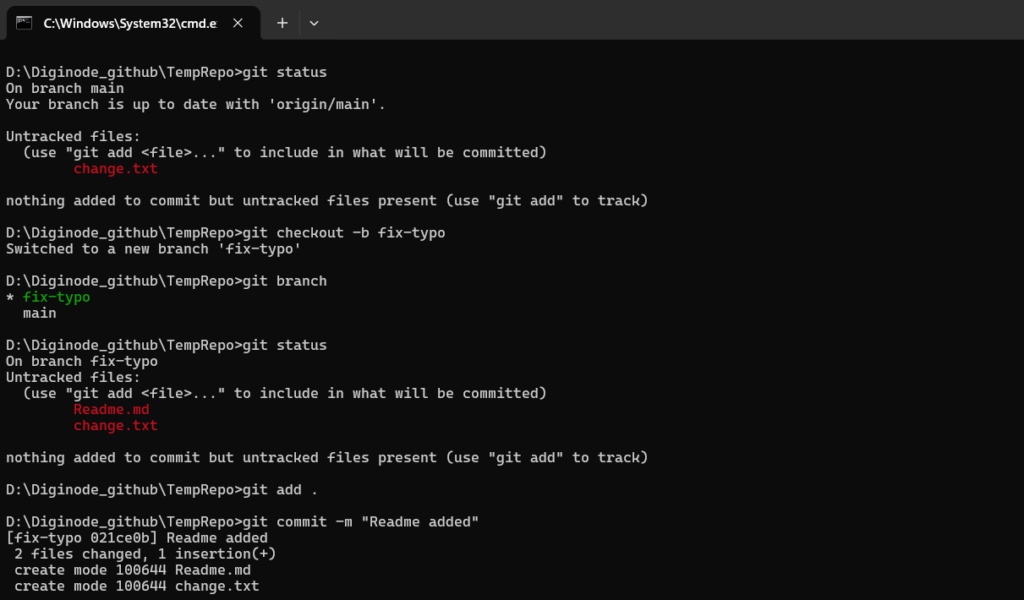Click the "On branch fix-typo" output line
Screen dimensions: 1024x600
click(82, 361)
